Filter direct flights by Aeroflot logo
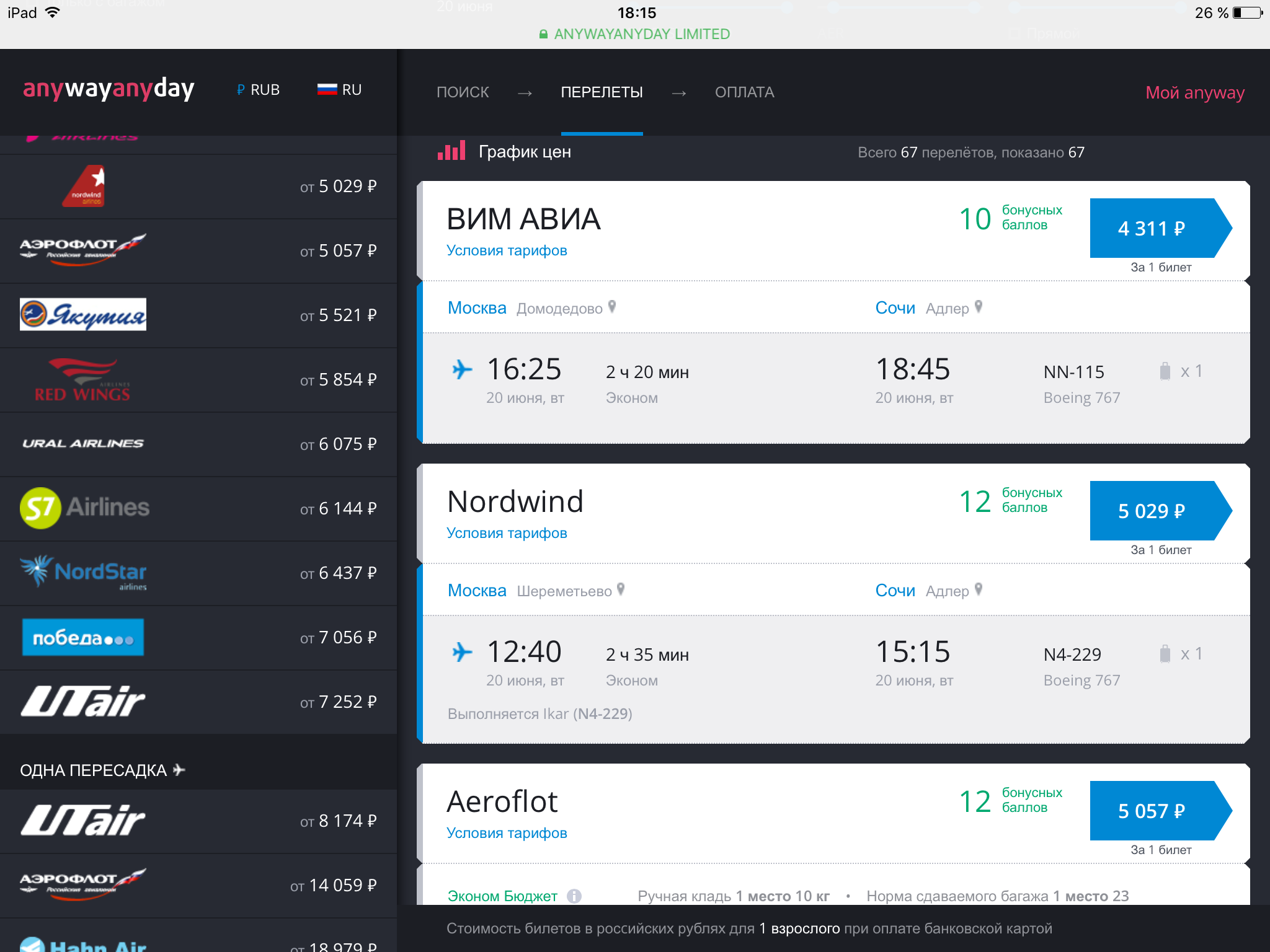This screenshot has height=952, width=1270. (83, 250)
